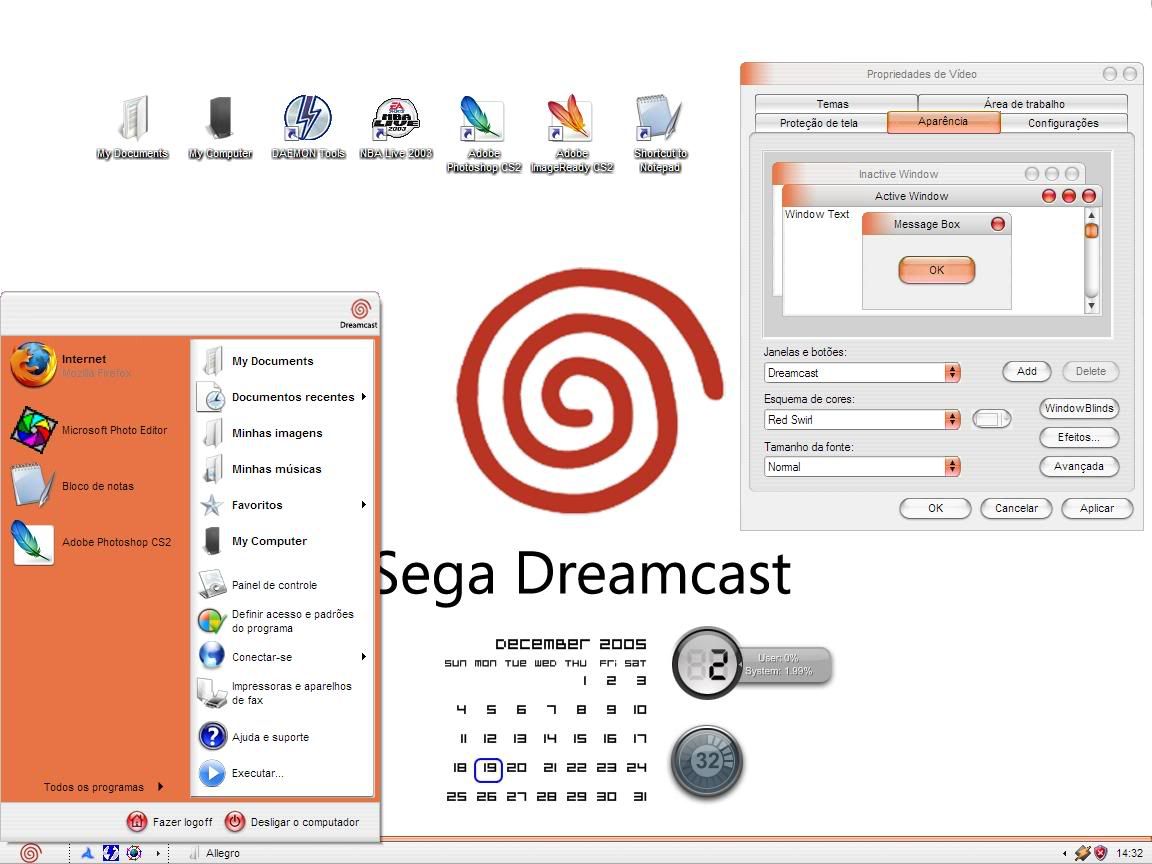Screen dimensions: 1152x864
Task: Launch the NBA Live 2003 desktop shortcut
Action: tap(396, 127)
